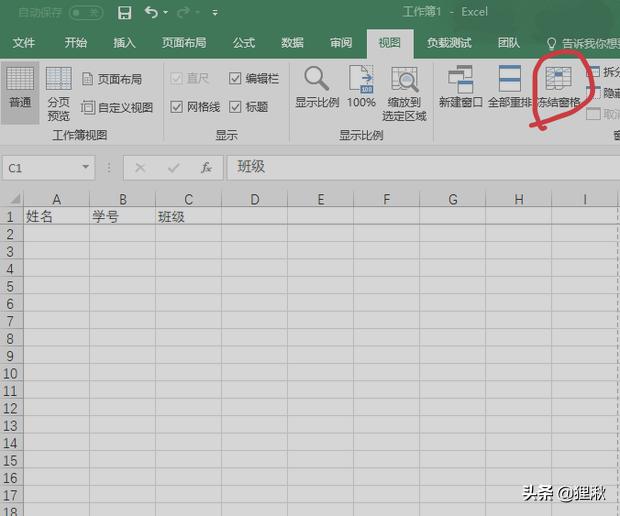Click the 100% zoom icon
The image size is (620, 516).
[x=361, y=87]
